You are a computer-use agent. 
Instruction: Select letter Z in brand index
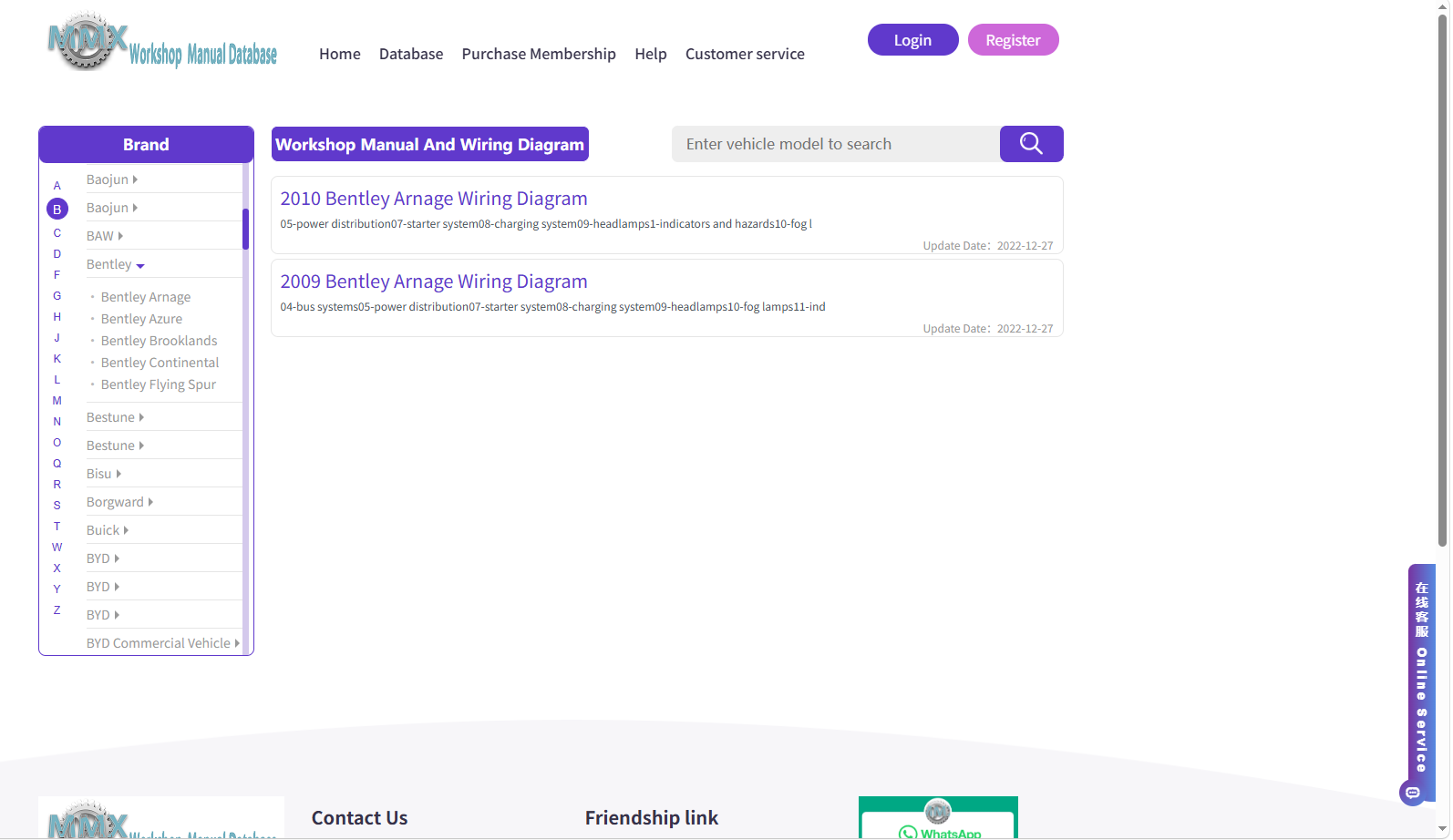point(57,610)
